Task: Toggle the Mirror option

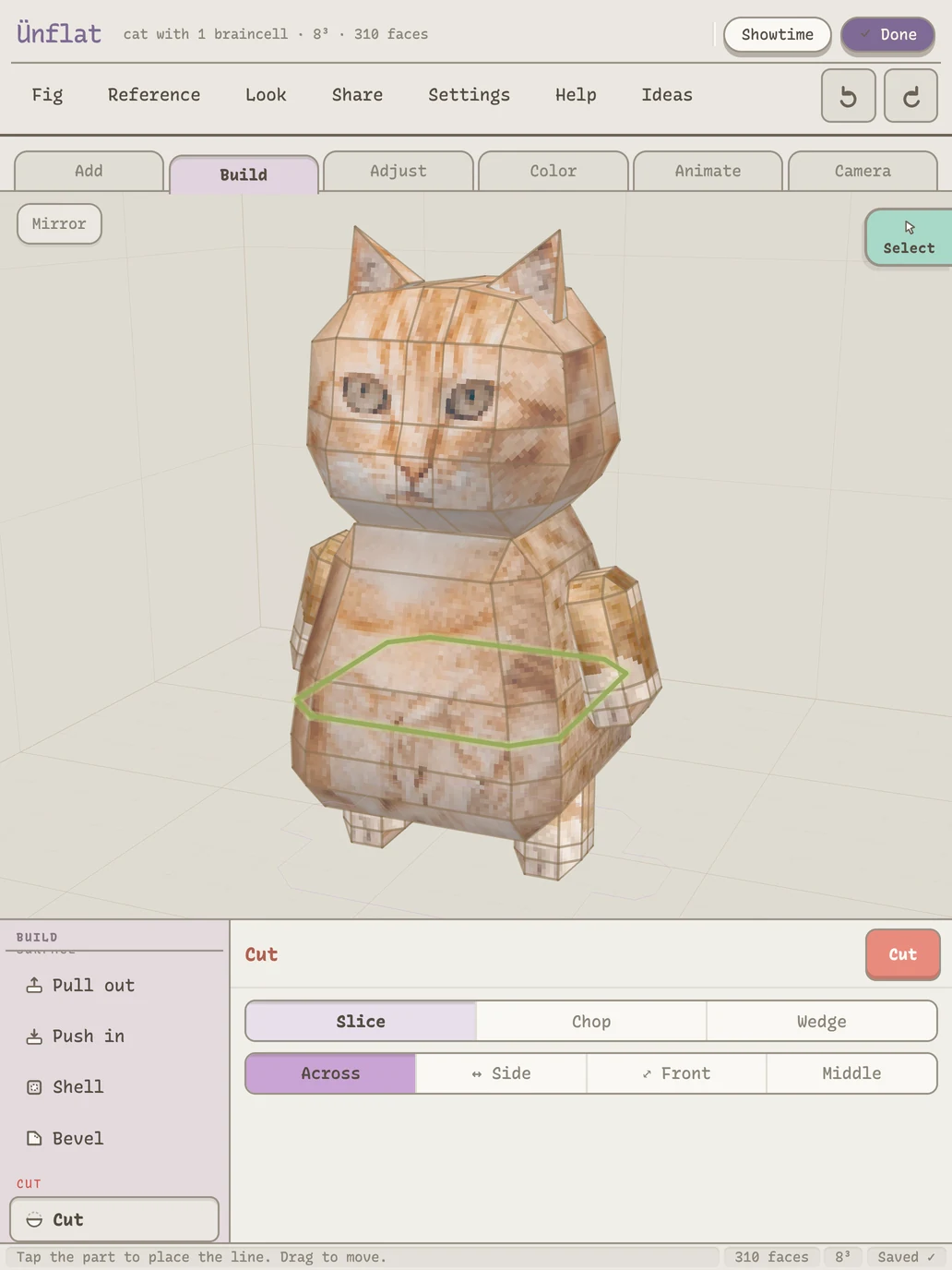Action: coord(59,224)
